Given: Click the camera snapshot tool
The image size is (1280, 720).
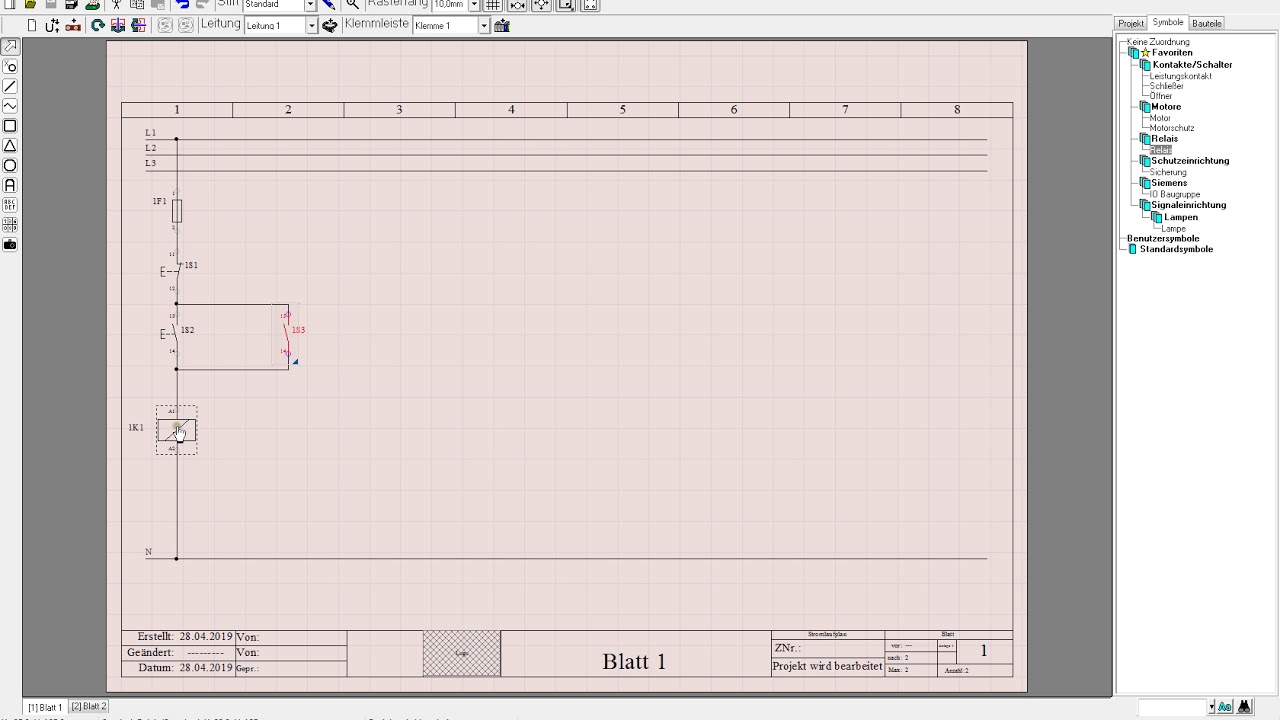Looking at the screenshot, I should 10,244.
